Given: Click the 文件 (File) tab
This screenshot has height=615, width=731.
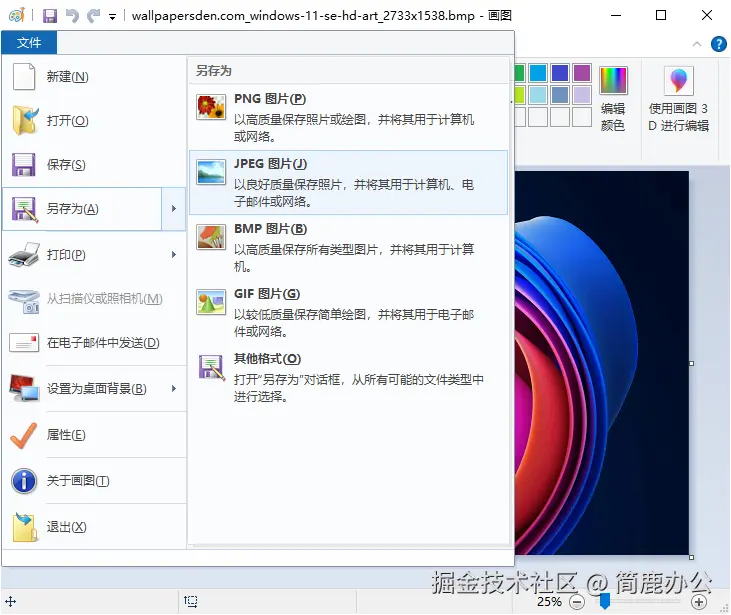Looking at the screenshot, I should 29,43.
